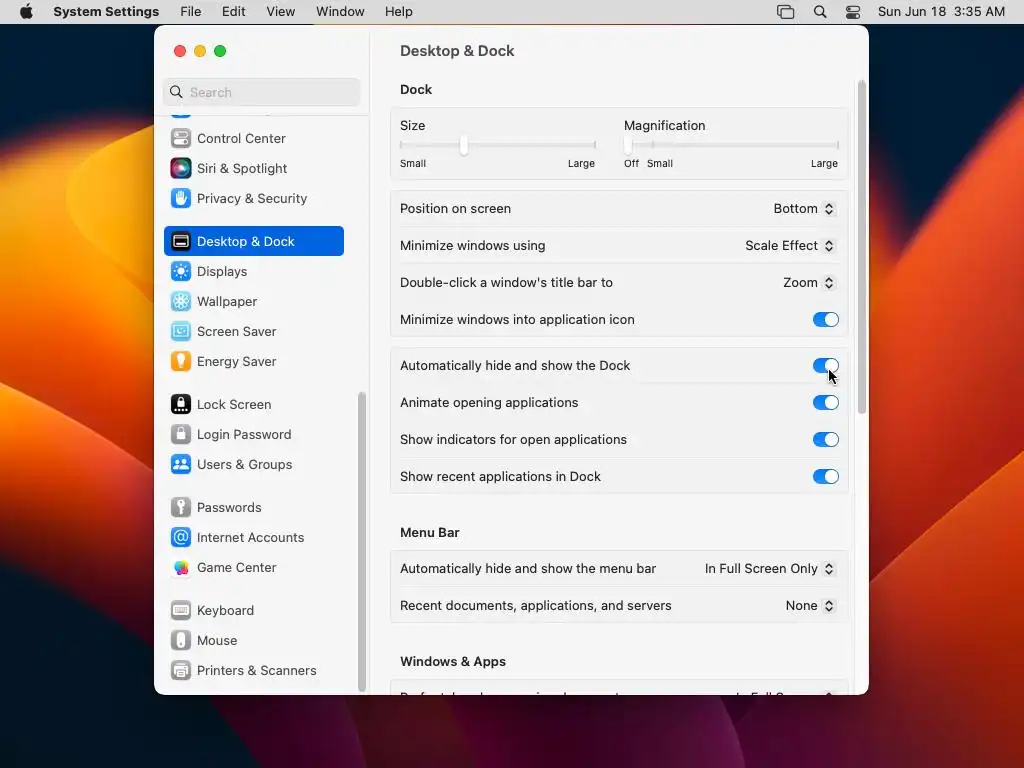The width and height of the screenshot is (1024, 768).
Task: Open the title bar double-click Zoom popup
Action: pos(808,283)
